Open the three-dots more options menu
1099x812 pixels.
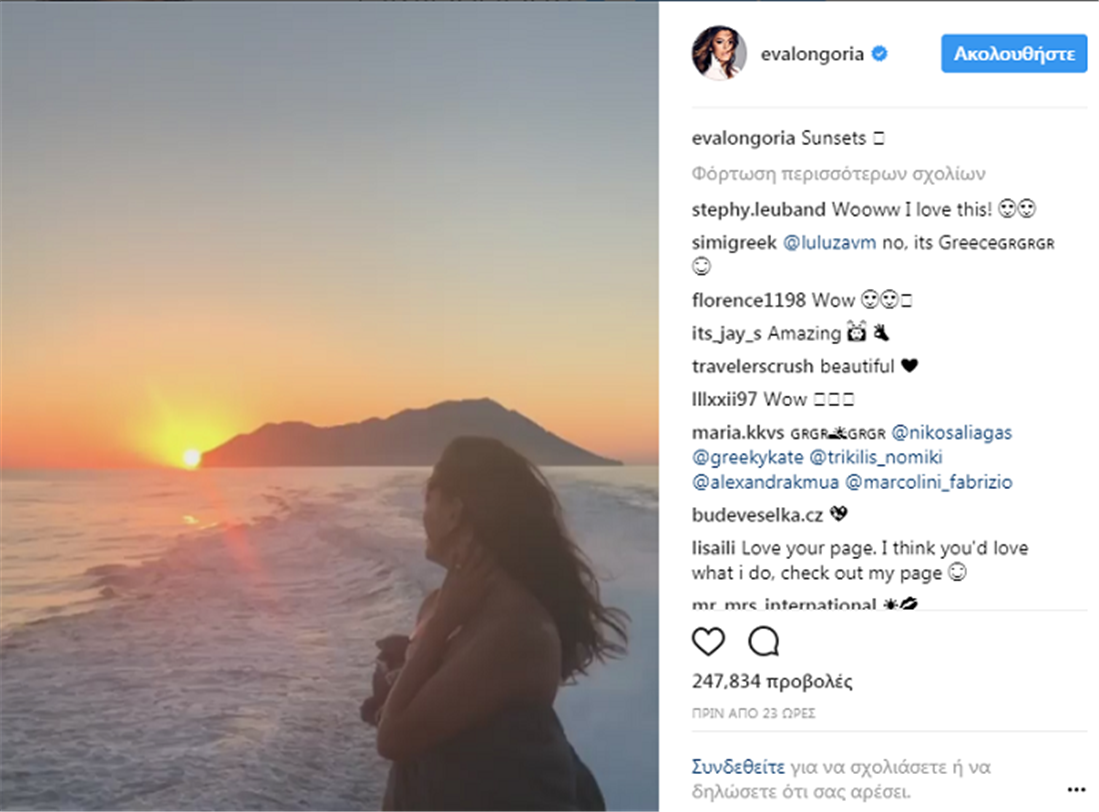pyautogui.click(x=1076, y=788)
